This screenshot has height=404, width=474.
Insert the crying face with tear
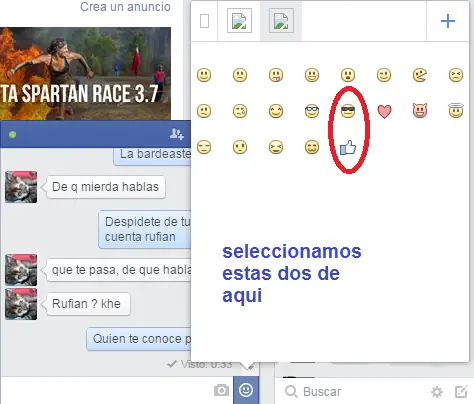240,111
